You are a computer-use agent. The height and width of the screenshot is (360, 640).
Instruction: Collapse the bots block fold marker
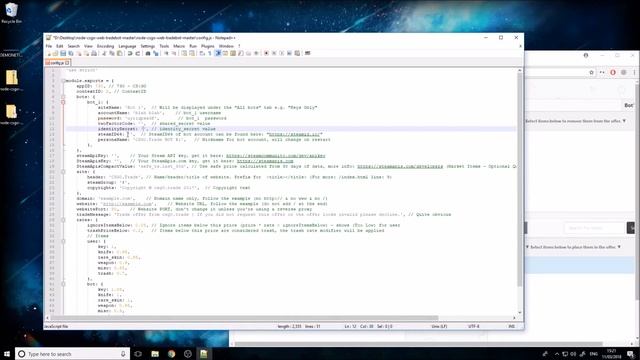click(63, 97)
